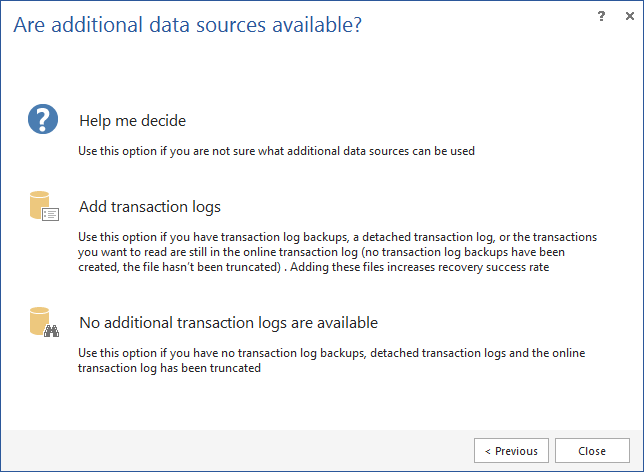The height and width of the screenshot is (472, 644).
Task: Go back with the Previous button
Action: pyautogui.click(x=511, y=451)
